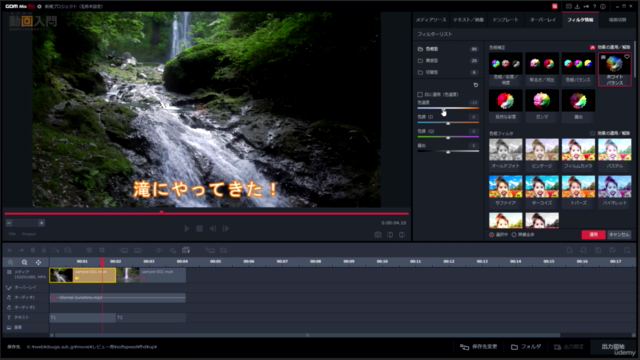Click the zoom-in plus button under preview
This screenshot has width=640, height=360.
41,223
